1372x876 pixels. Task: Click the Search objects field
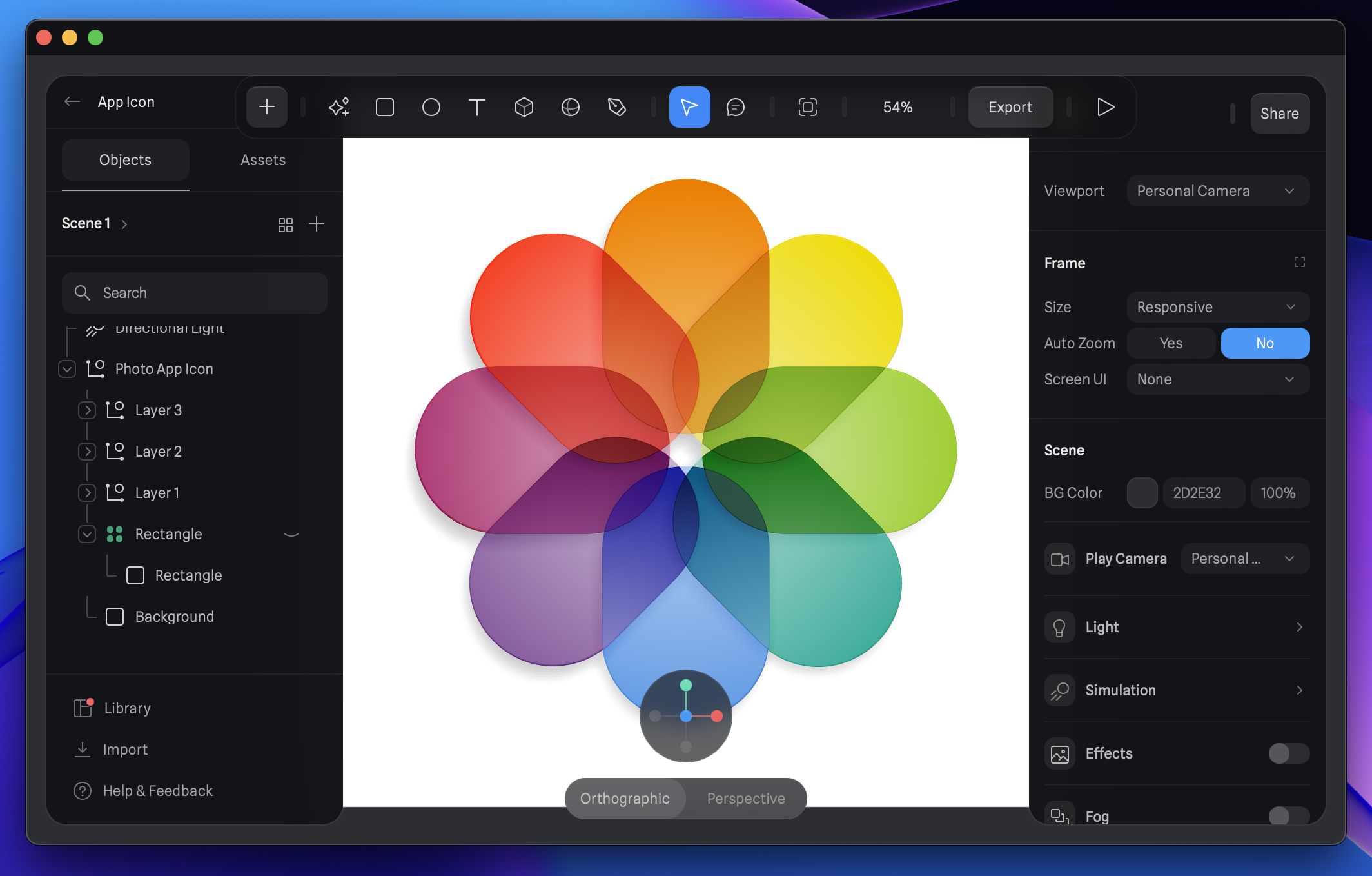pyautogui.click(x=195, y=293)
